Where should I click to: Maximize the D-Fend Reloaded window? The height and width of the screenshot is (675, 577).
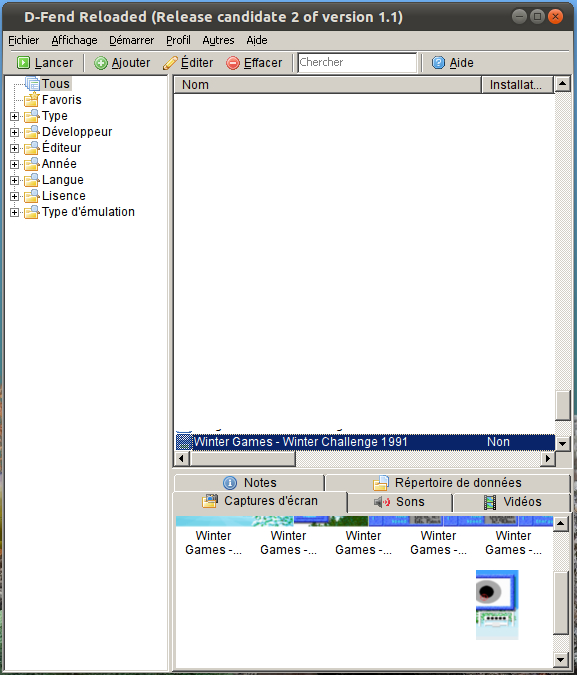537,17
